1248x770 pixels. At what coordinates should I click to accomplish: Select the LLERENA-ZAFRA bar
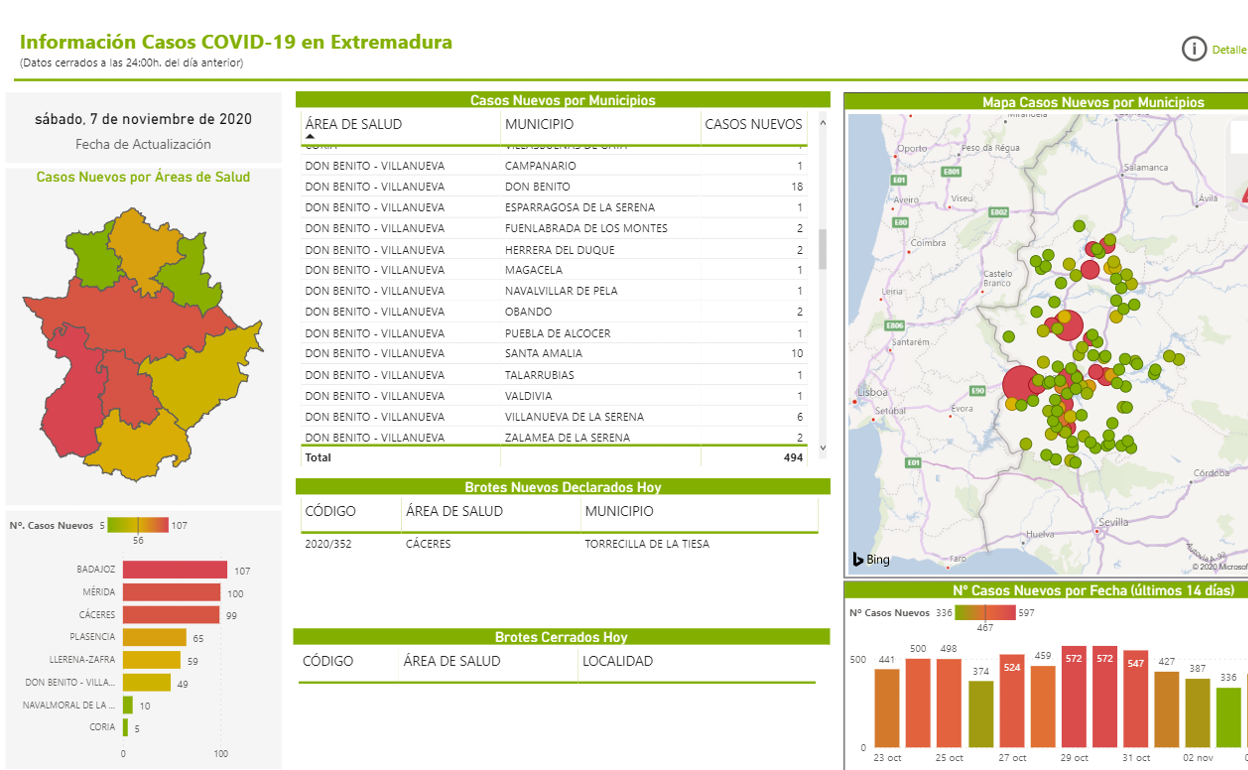pyautogui.click(x=152, y=660)
